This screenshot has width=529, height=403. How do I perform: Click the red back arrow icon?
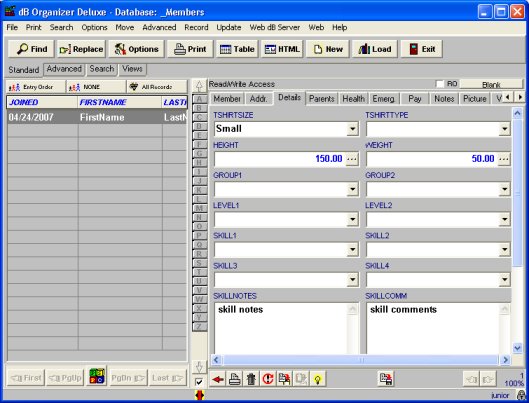[218, 379]
